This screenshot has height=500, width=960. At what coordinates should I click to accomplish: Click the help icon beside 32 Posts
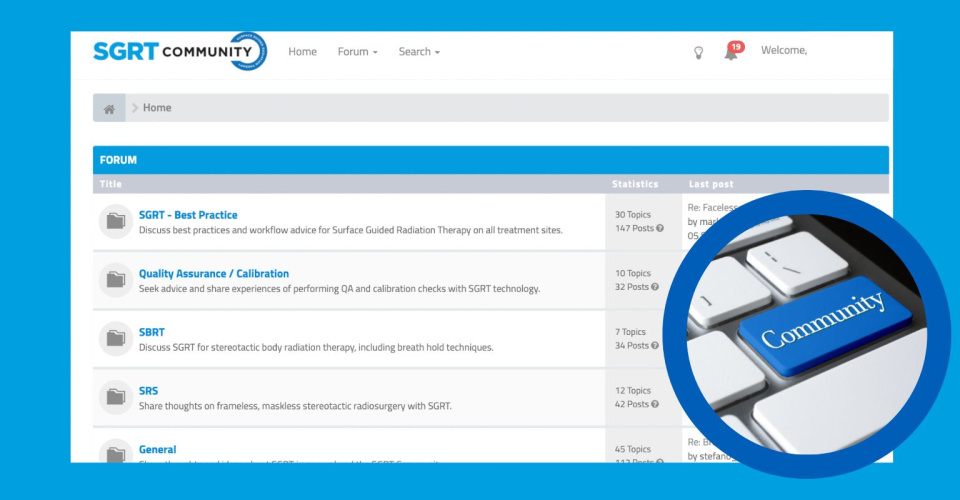pyautogui.click(x=655, y=287)
